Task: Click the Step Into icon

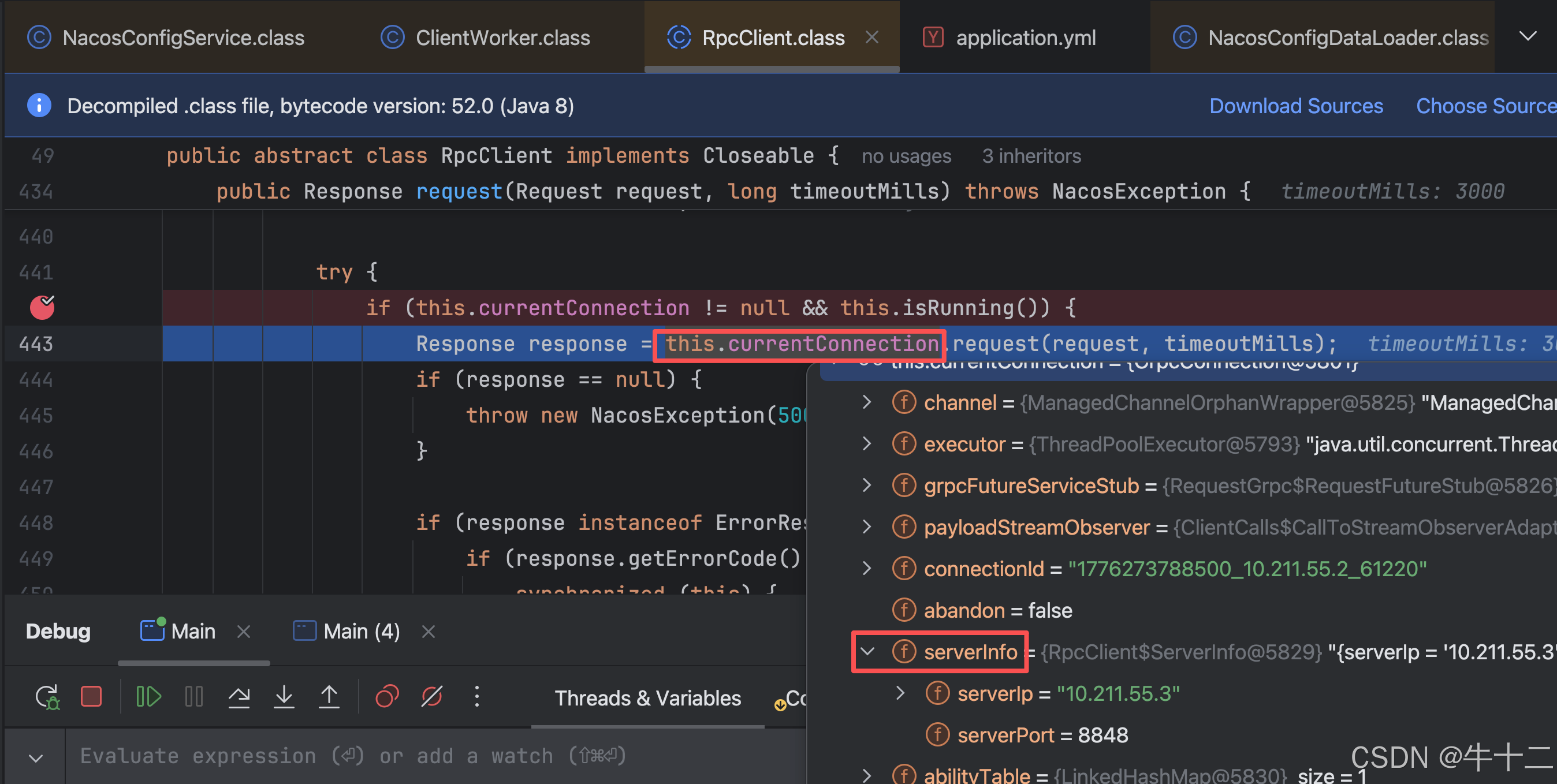Action: tap(284, 697)
